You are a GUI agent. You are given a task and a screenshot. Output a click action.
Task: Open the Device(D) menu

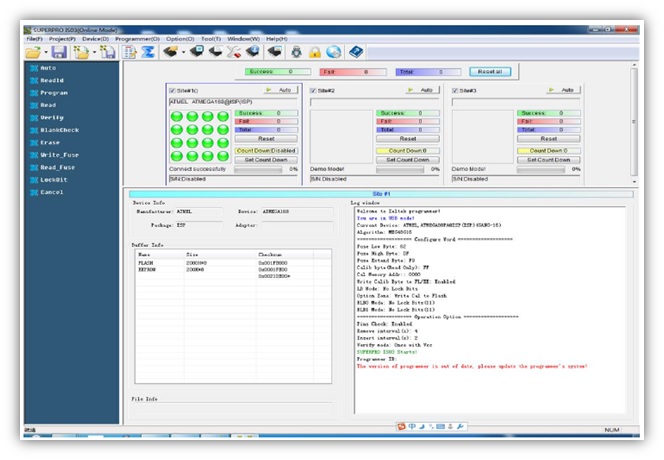coord(96,38)
